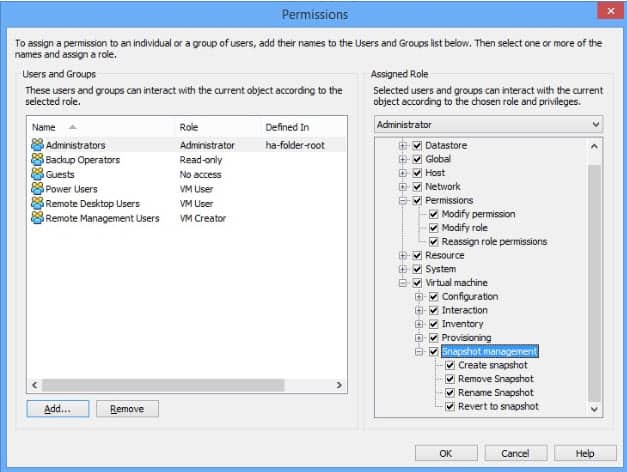Toggle the System privilege checkbox
The image size is (627, 472).
pyautogui.click(x=417, y=269)
